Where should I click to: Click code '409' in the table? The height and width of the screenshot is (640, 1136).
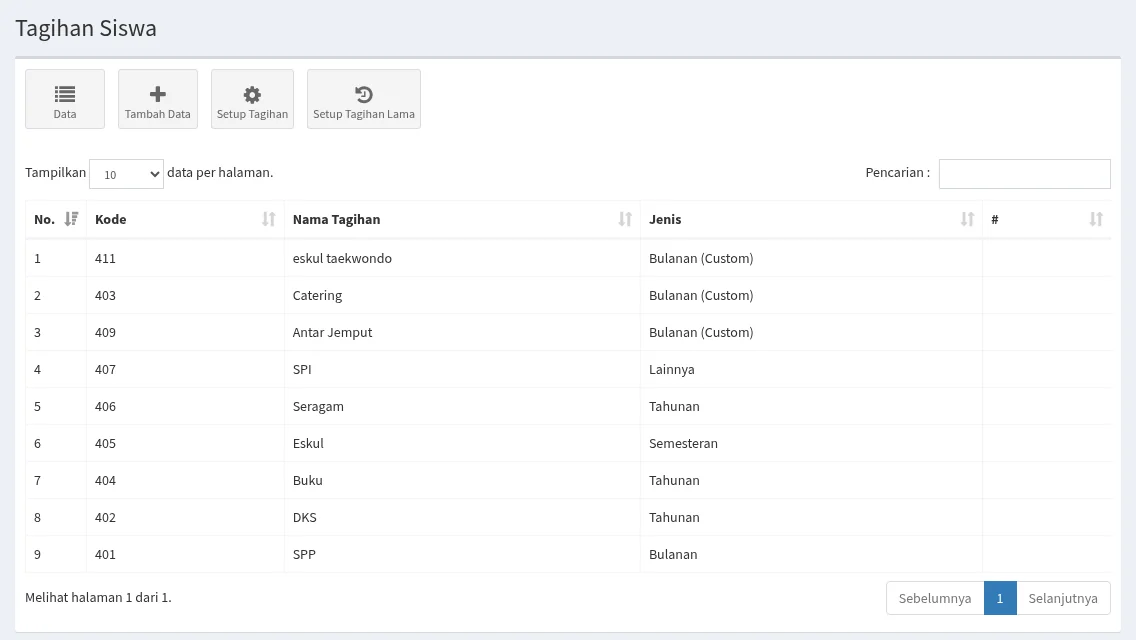click(x=105, y=332)
